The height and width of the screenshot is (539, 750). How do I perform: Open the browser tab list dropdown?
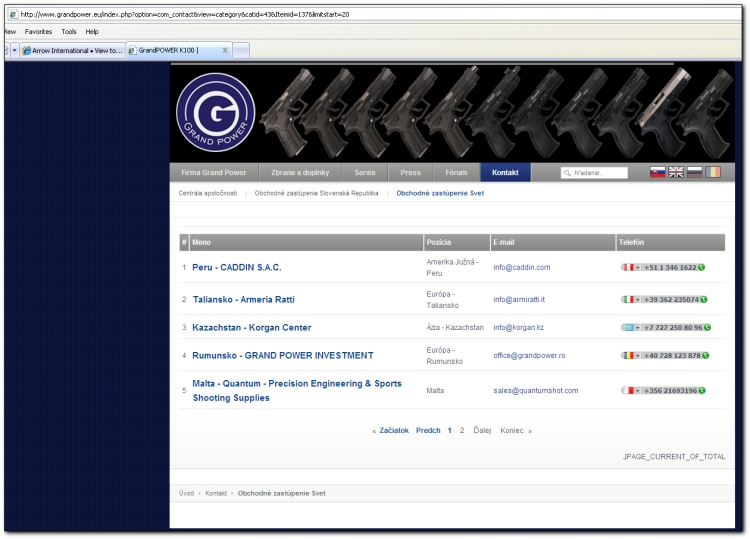[15, 50]
